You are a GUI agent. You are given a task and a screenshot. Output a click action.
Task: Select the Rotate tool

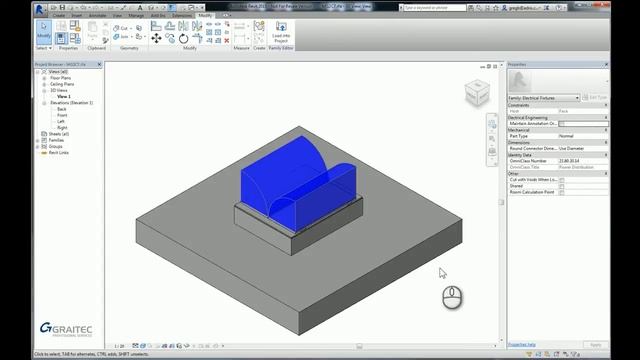click(184, 39)
